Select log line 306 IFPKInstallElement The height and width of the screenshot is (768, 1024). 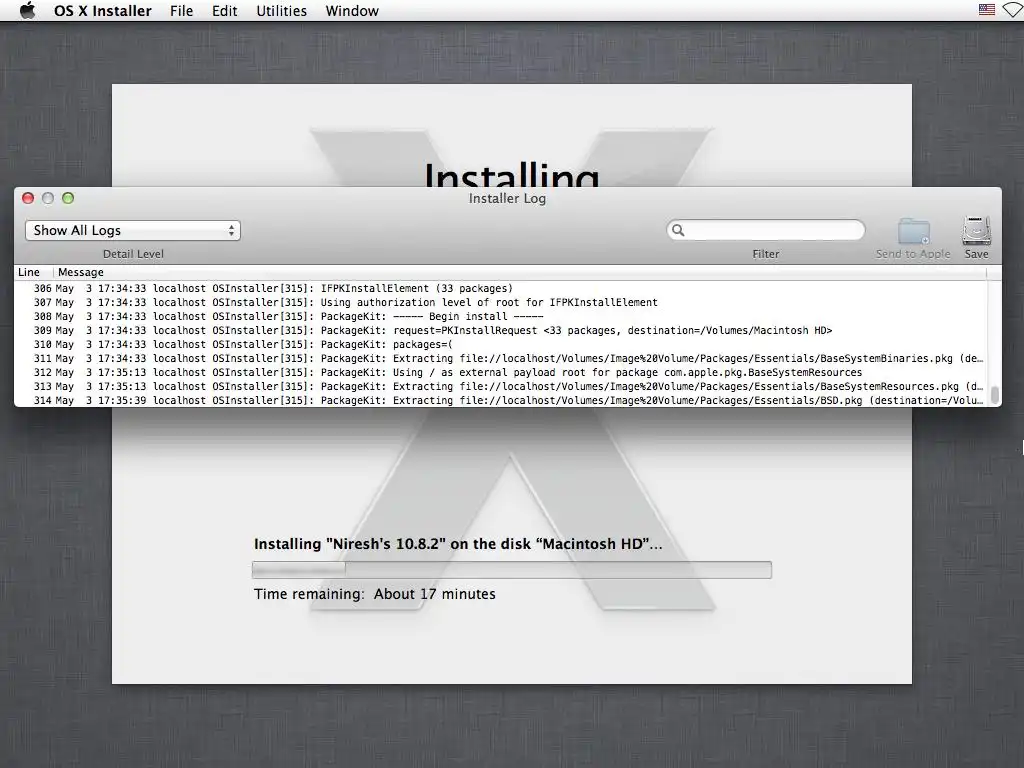click(500, 288)
